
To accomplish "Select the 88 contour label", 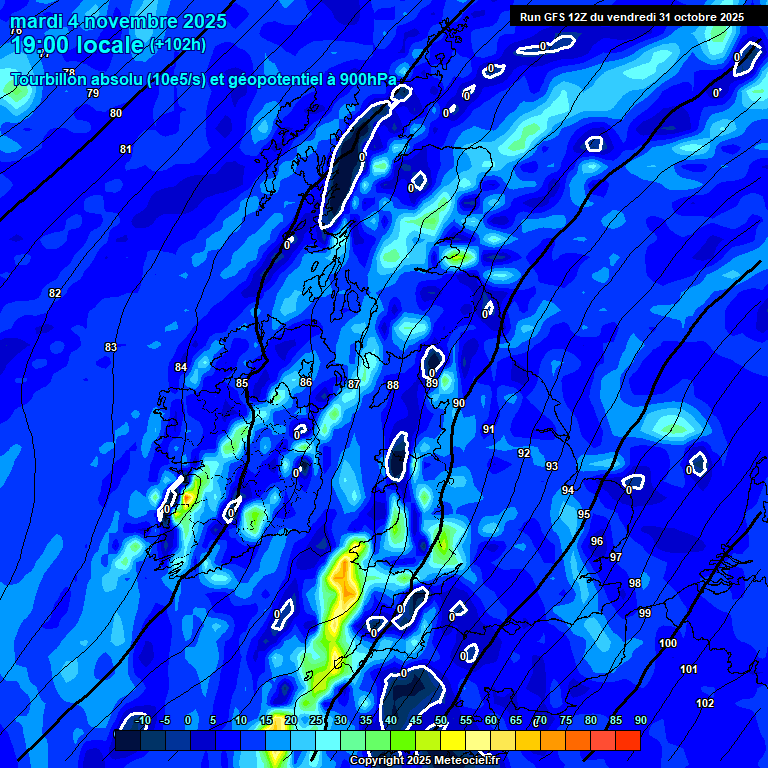I will point(393,385).
